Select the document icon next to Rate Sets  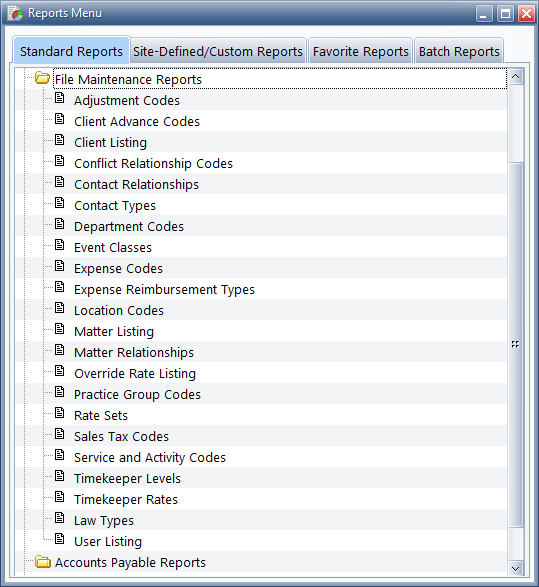[x=60, y=413]
